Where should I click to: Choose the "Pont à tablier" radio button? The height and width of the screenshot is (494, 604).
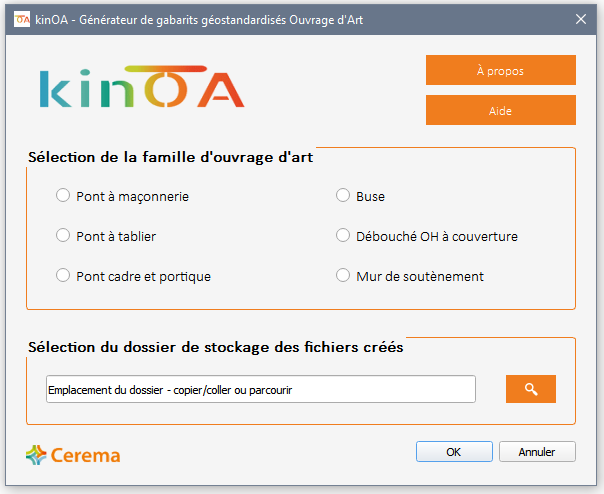63,236
